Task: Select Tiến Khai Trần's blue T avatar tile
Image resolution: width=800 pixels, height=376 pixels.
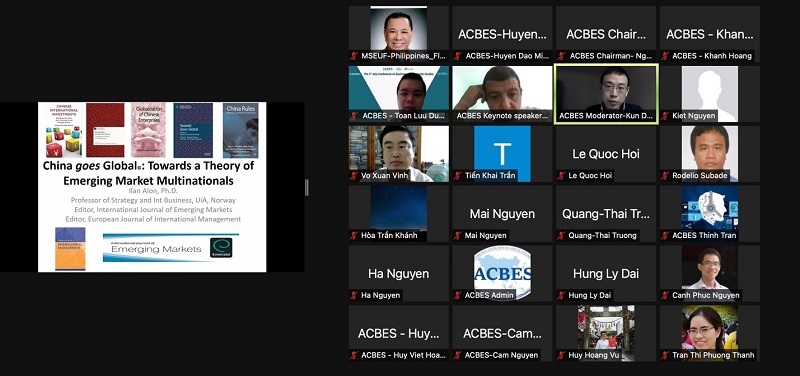Action: [x=503, y=154]
